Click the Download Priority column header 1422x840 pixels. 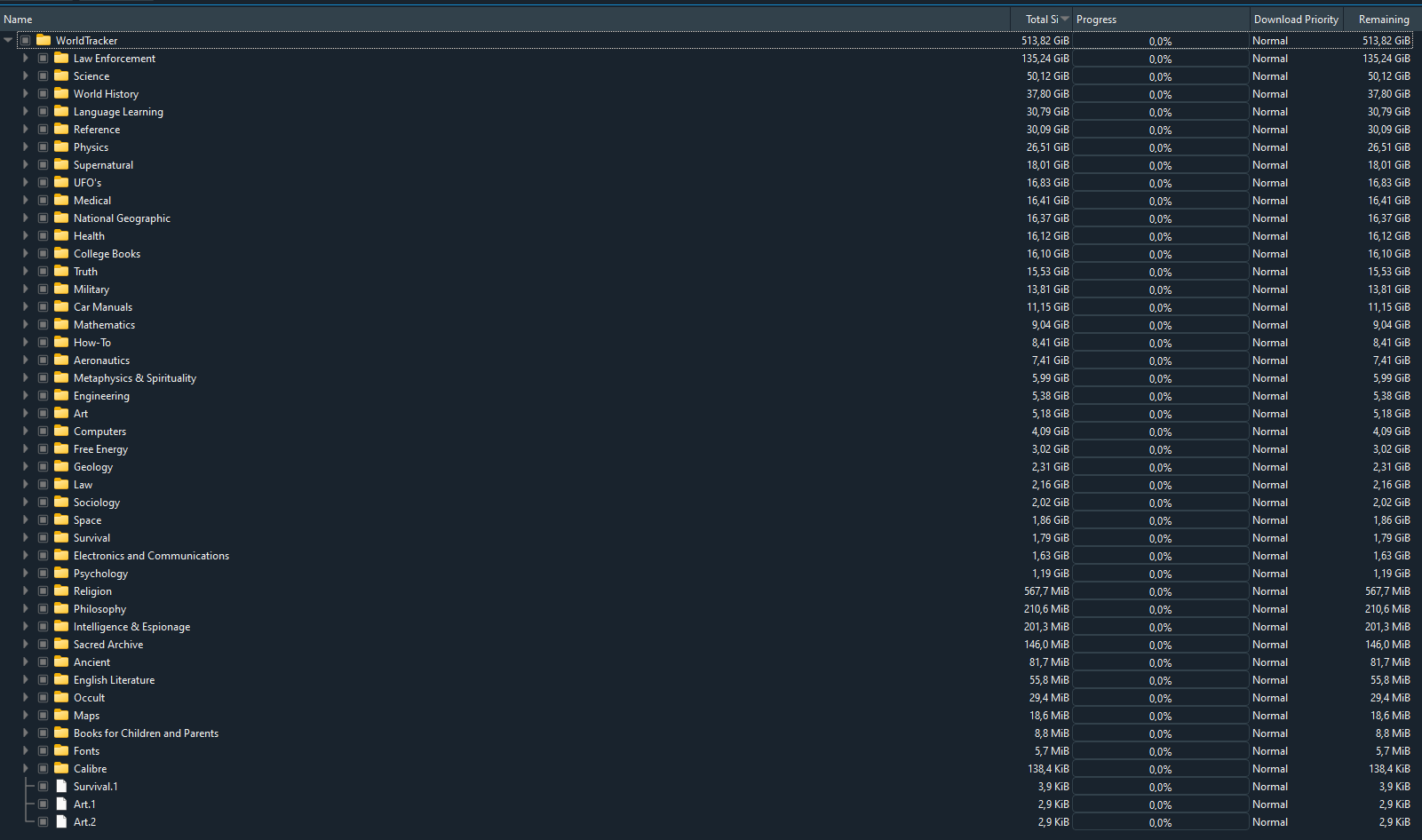click(x=1295, y=19)
